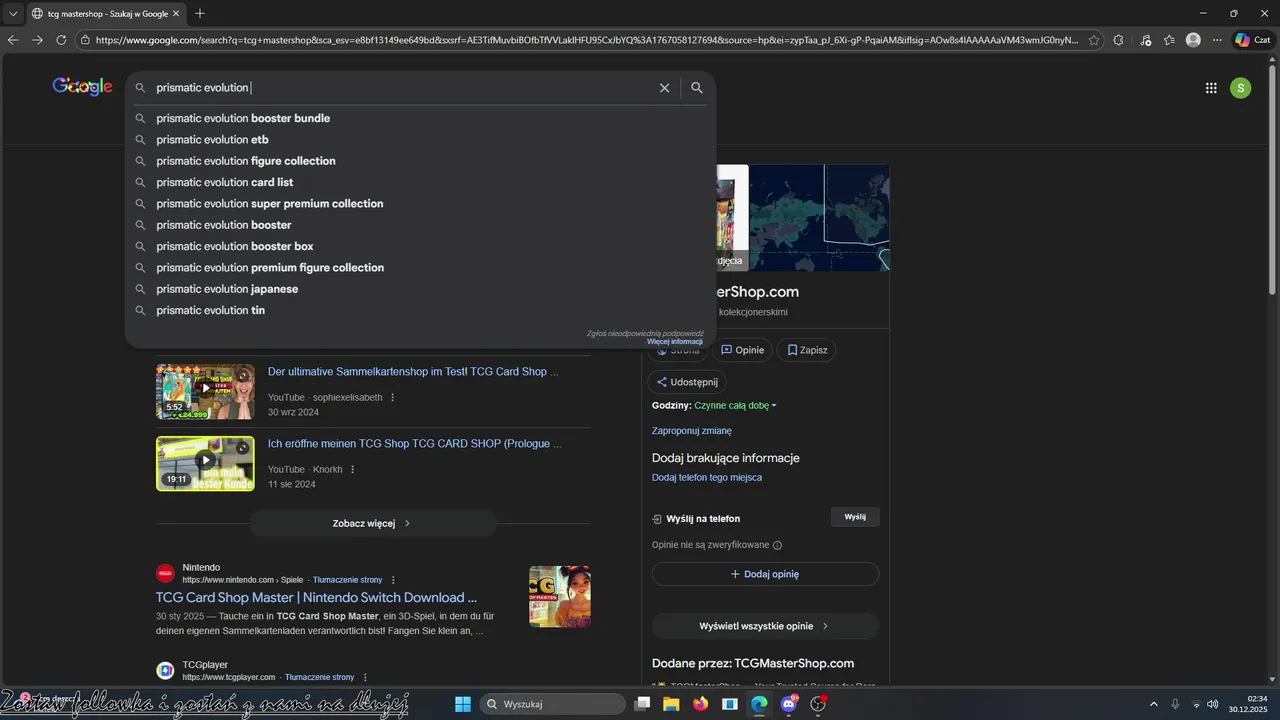This screenshot has height=720, width=1280.
Task: Open OBS Studio from the taskbar
Action: 818,704
